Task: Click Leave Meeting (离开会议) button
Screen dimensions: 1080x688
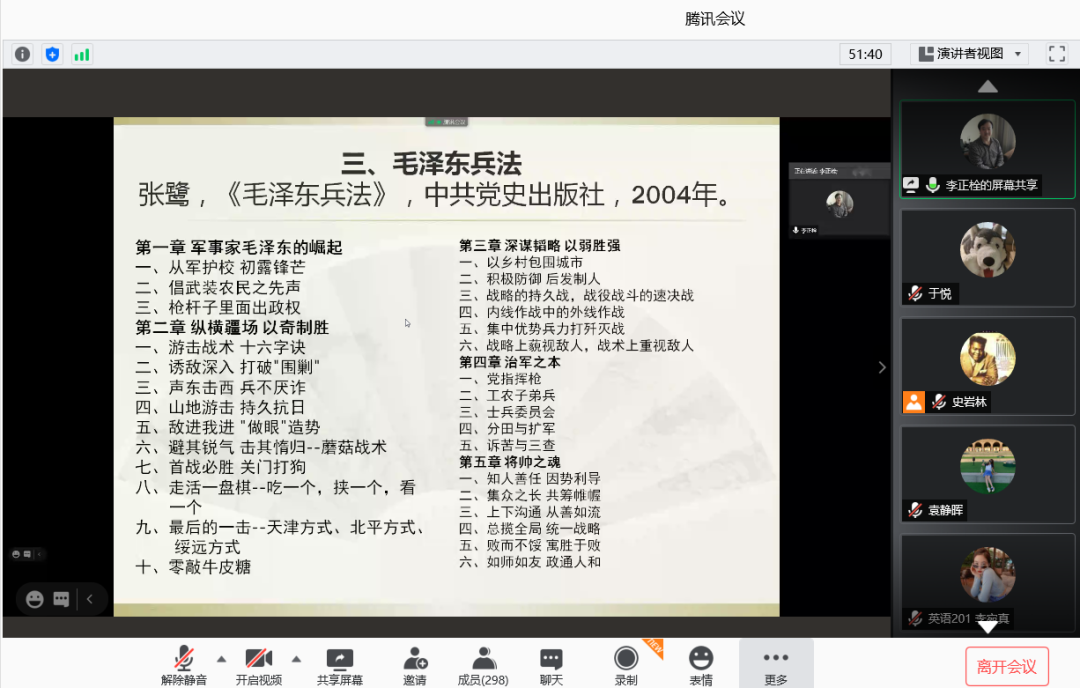Action: (1006, 667)
